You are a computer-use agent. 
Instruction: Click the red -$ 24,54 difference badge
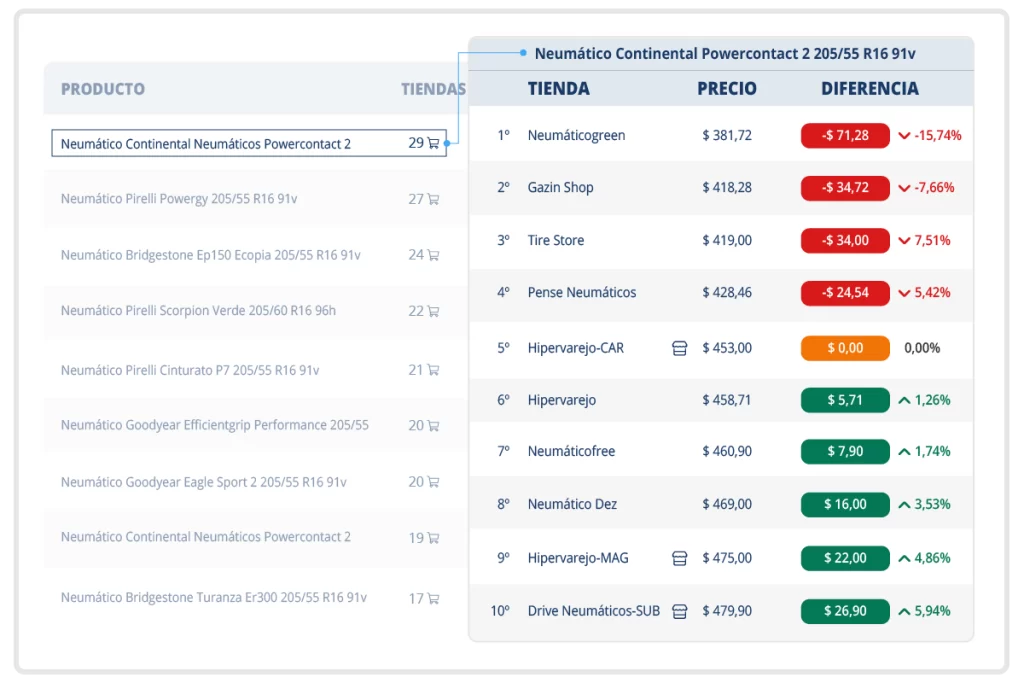[845, 293]
